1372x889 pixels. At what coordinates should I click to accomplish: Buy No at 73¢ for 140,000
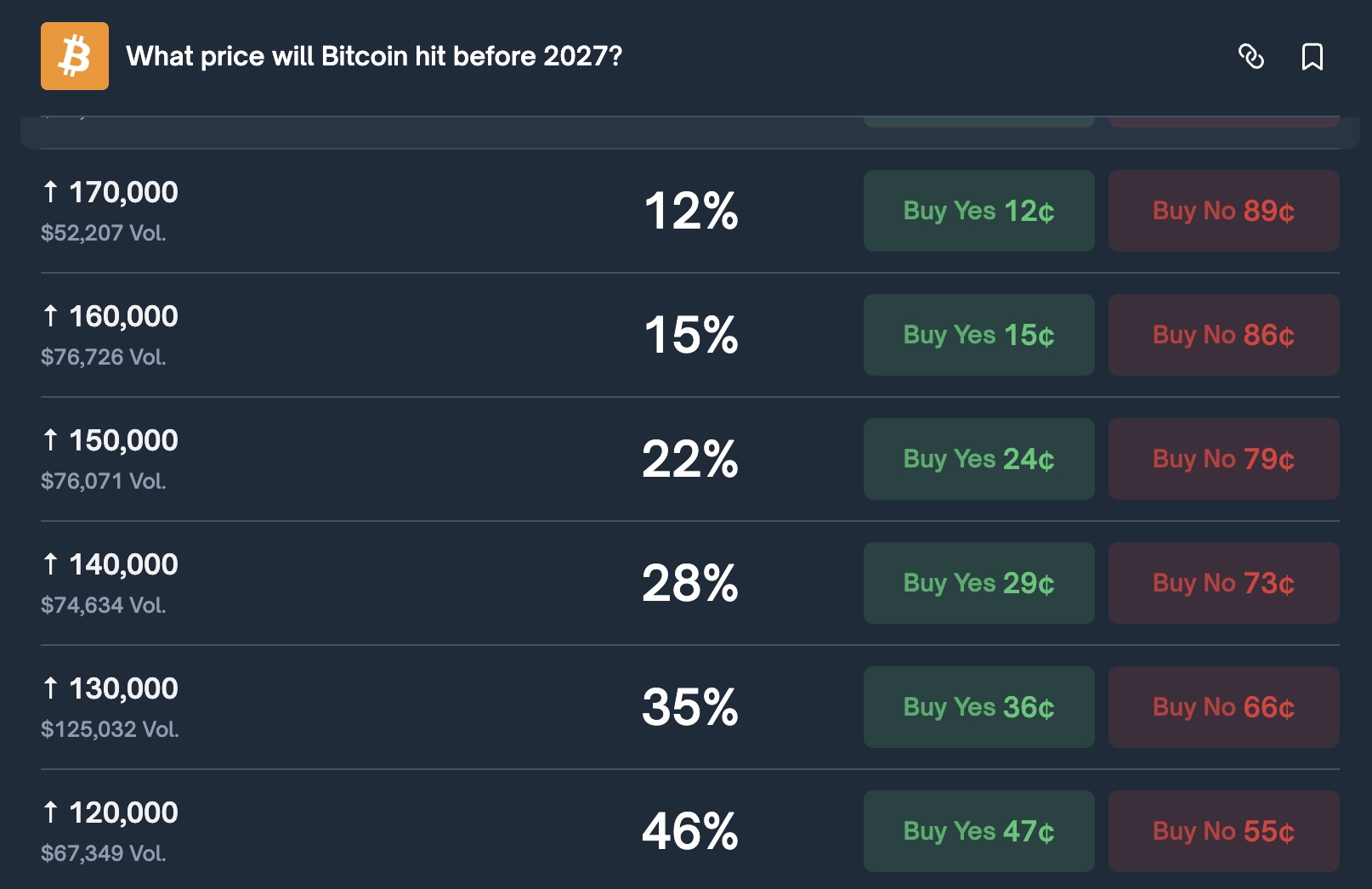[1222, 582]
